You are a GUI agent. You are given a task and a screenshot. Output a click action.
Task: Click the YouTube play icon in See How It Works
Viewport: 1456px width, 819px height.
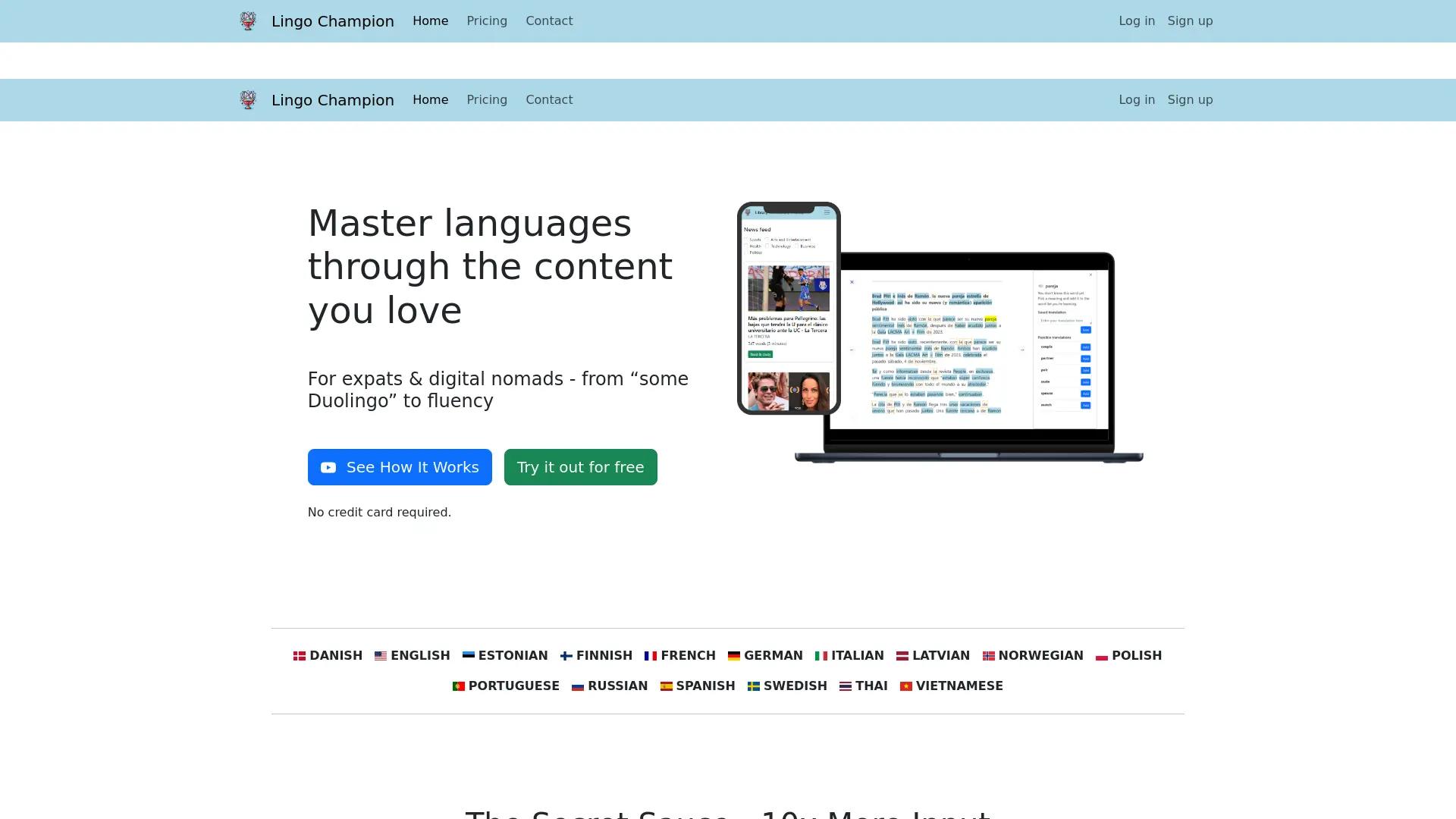click(328, 467)
